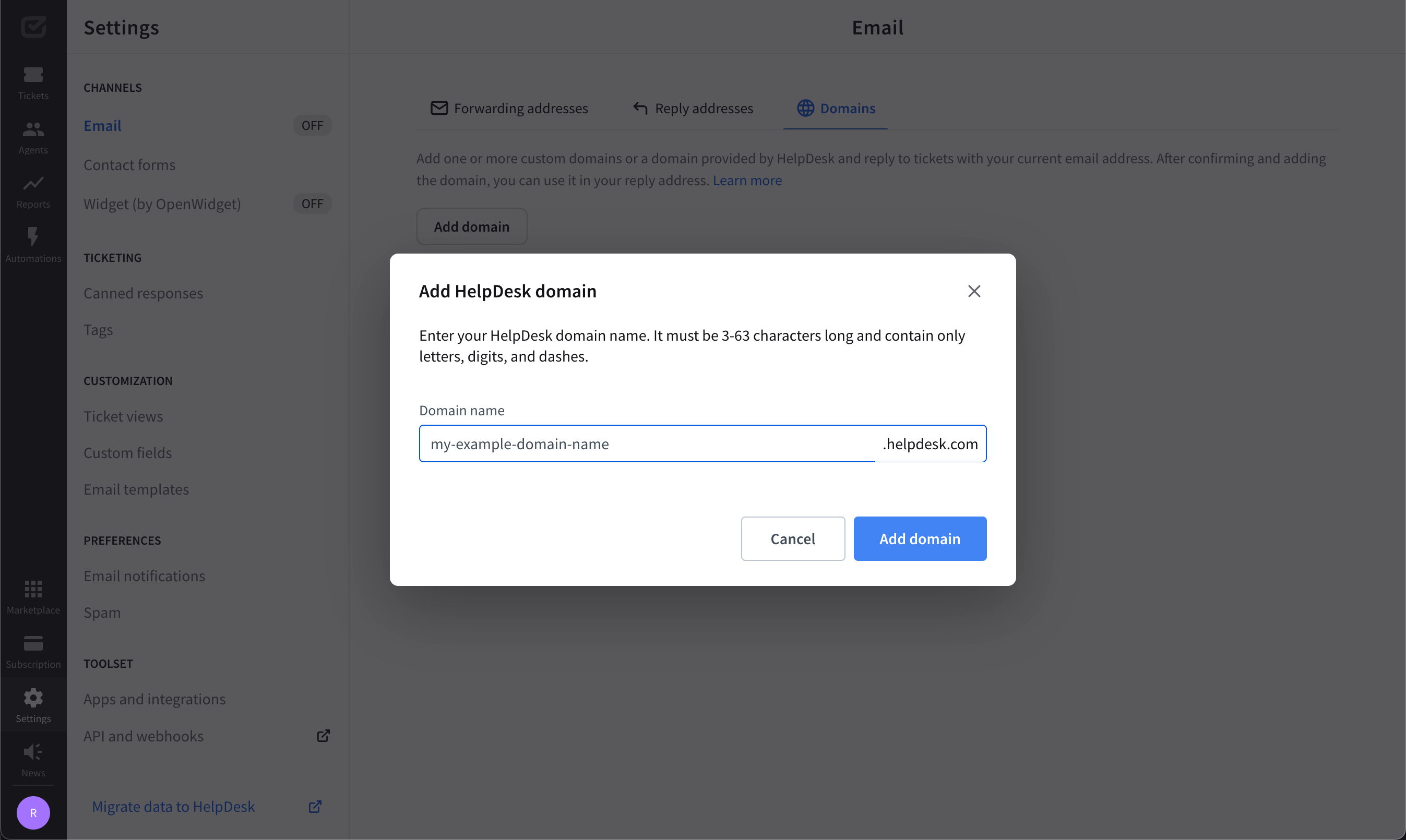
Task: Click the TOOLSET section heading
Action: 108,664
